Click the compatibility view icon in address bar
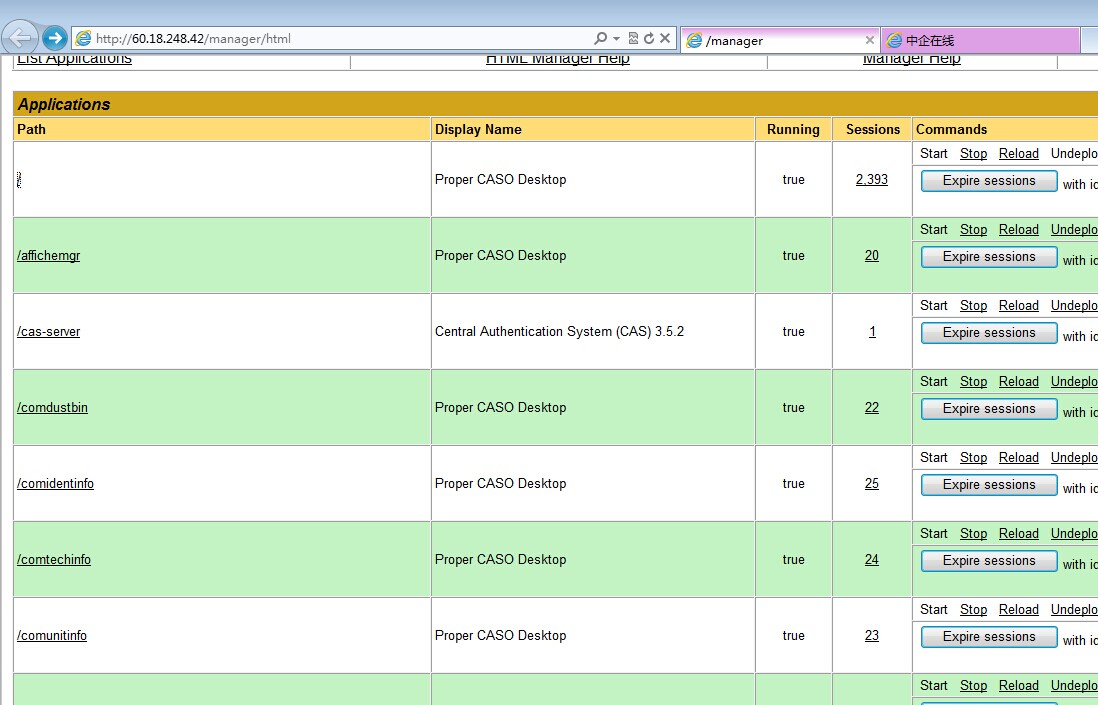 point(633,39)
